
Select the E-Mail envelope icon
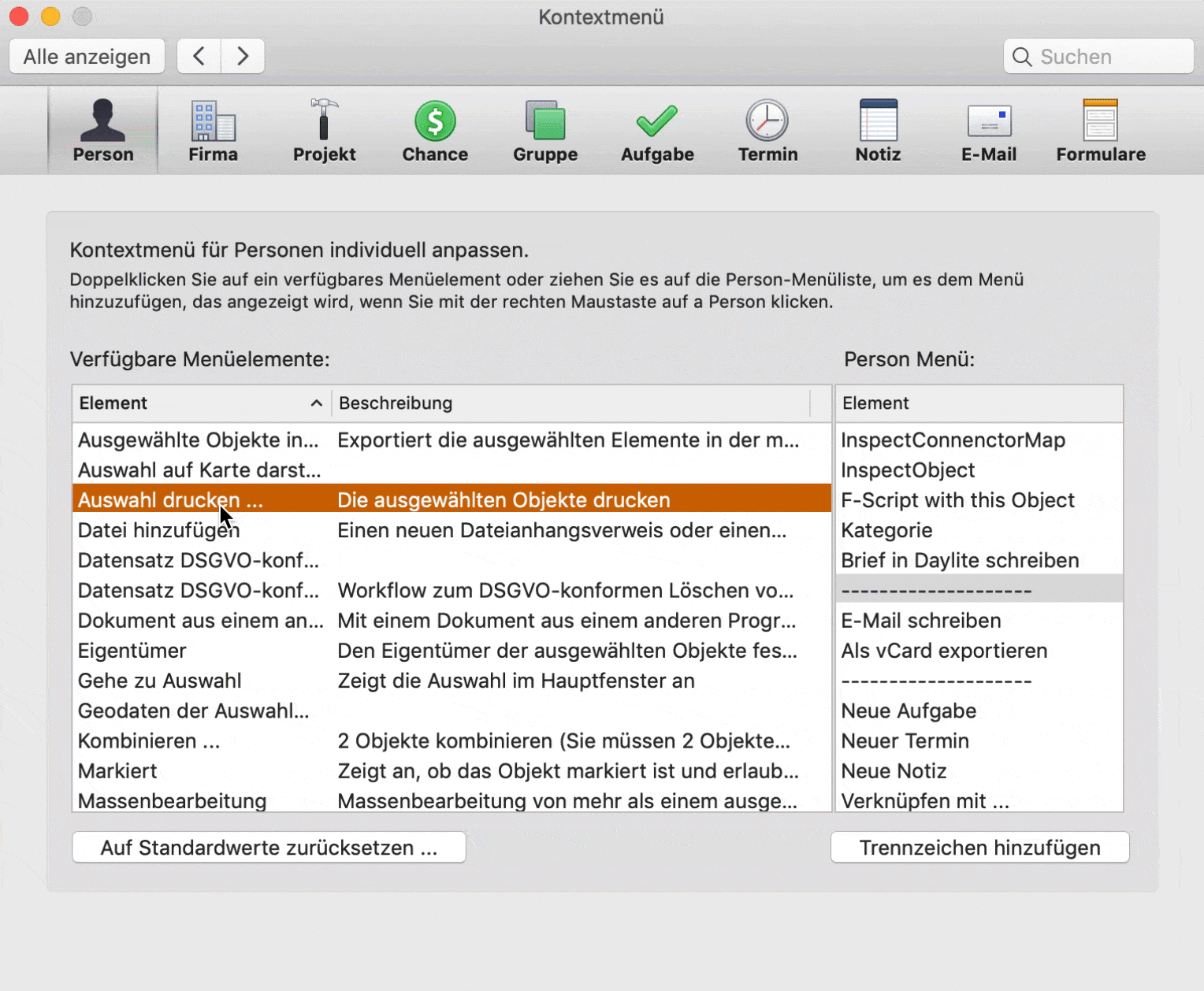pos(989,121)
